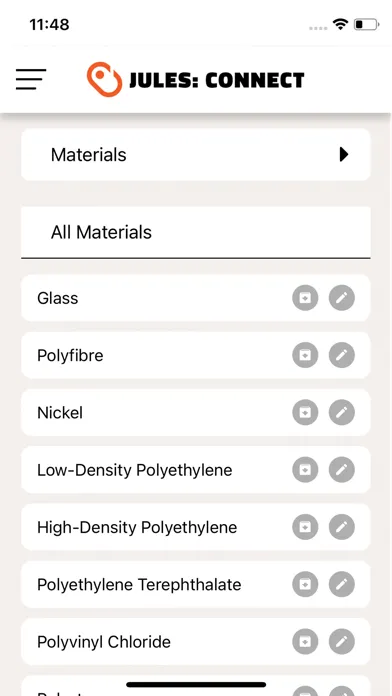Select the All Materials field
The width and height of the screenshot is (392, 696).
(x=196, y=232)
